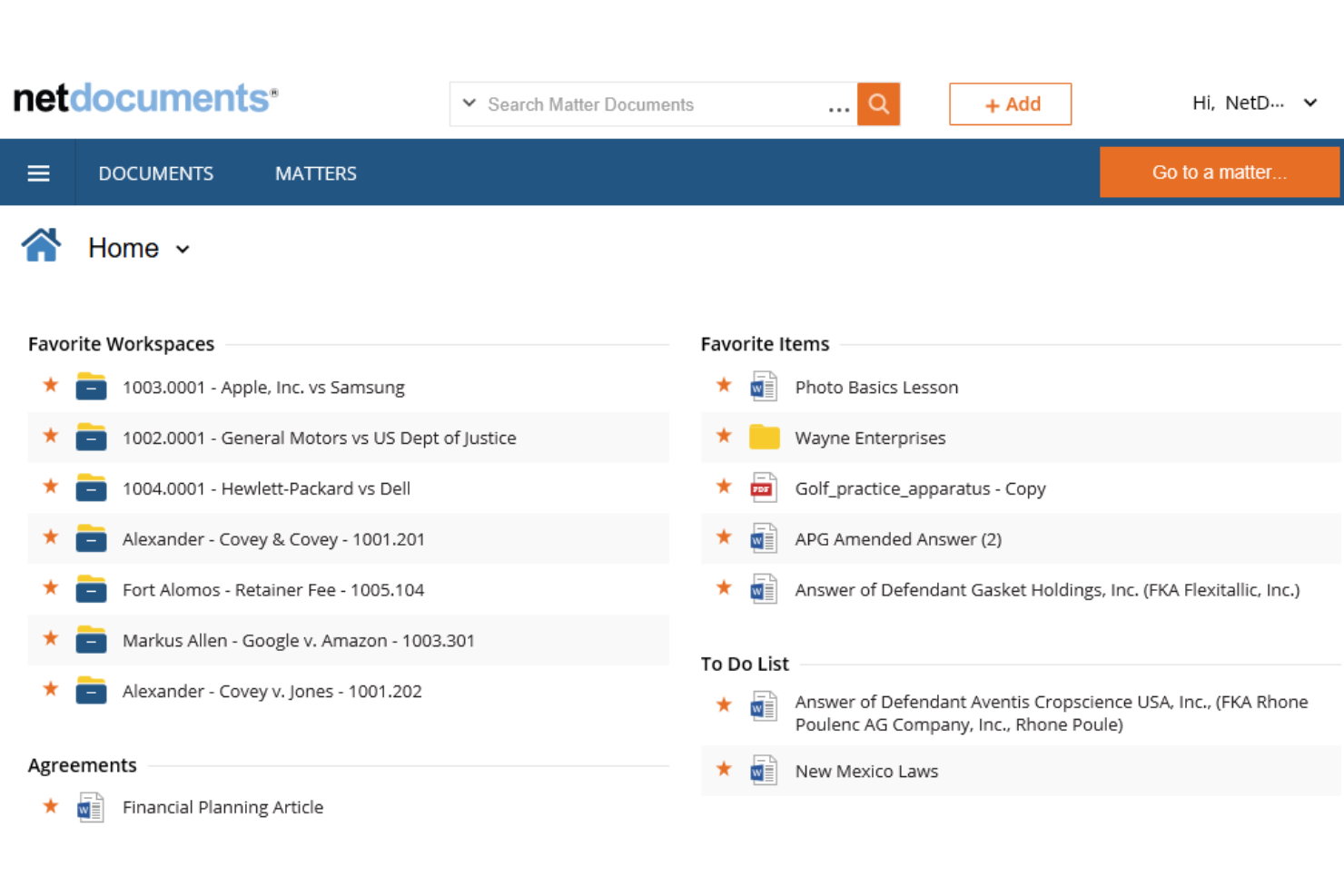Toggle favorite star for Wayne Enterprises

point(724,436)
